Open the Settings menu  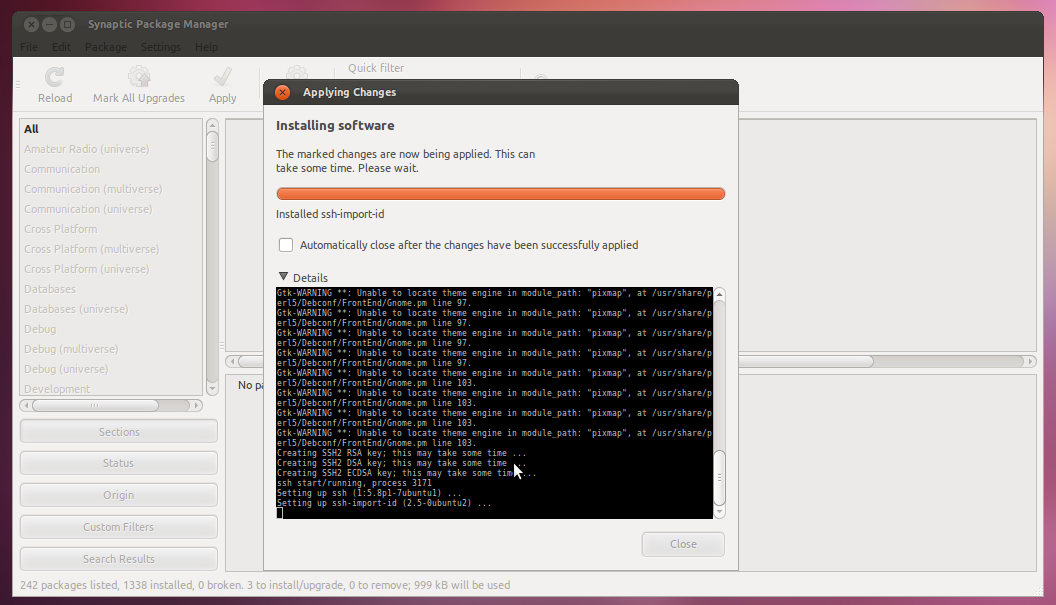coord(160,46)
